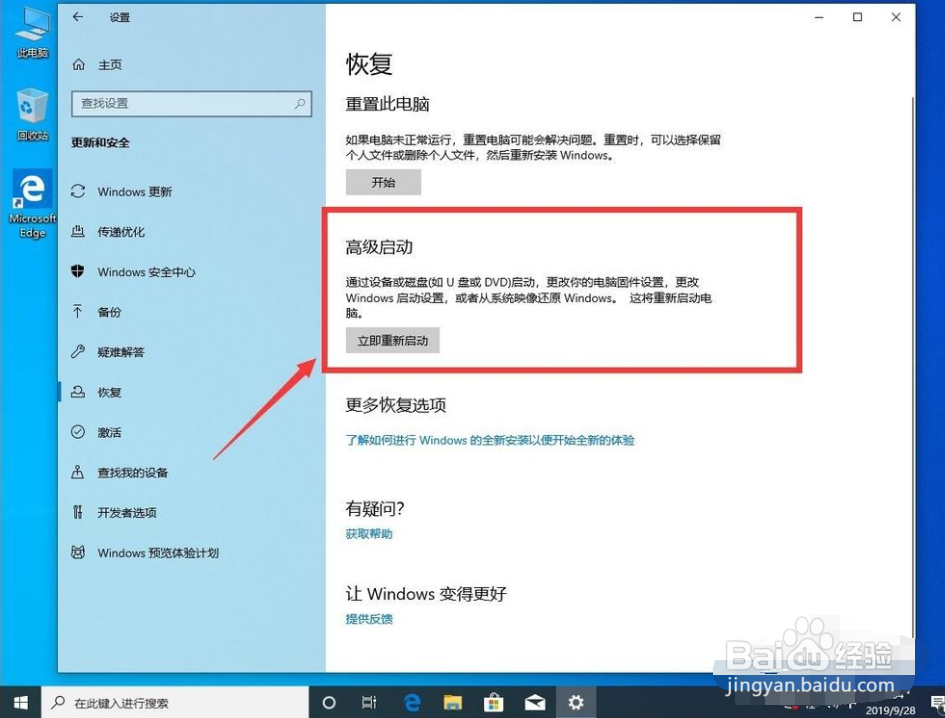Click the search magnifier in 查找设置 box
Viewport: 945px width, 718px height.
pyautogui.click(x=300, y=104)
